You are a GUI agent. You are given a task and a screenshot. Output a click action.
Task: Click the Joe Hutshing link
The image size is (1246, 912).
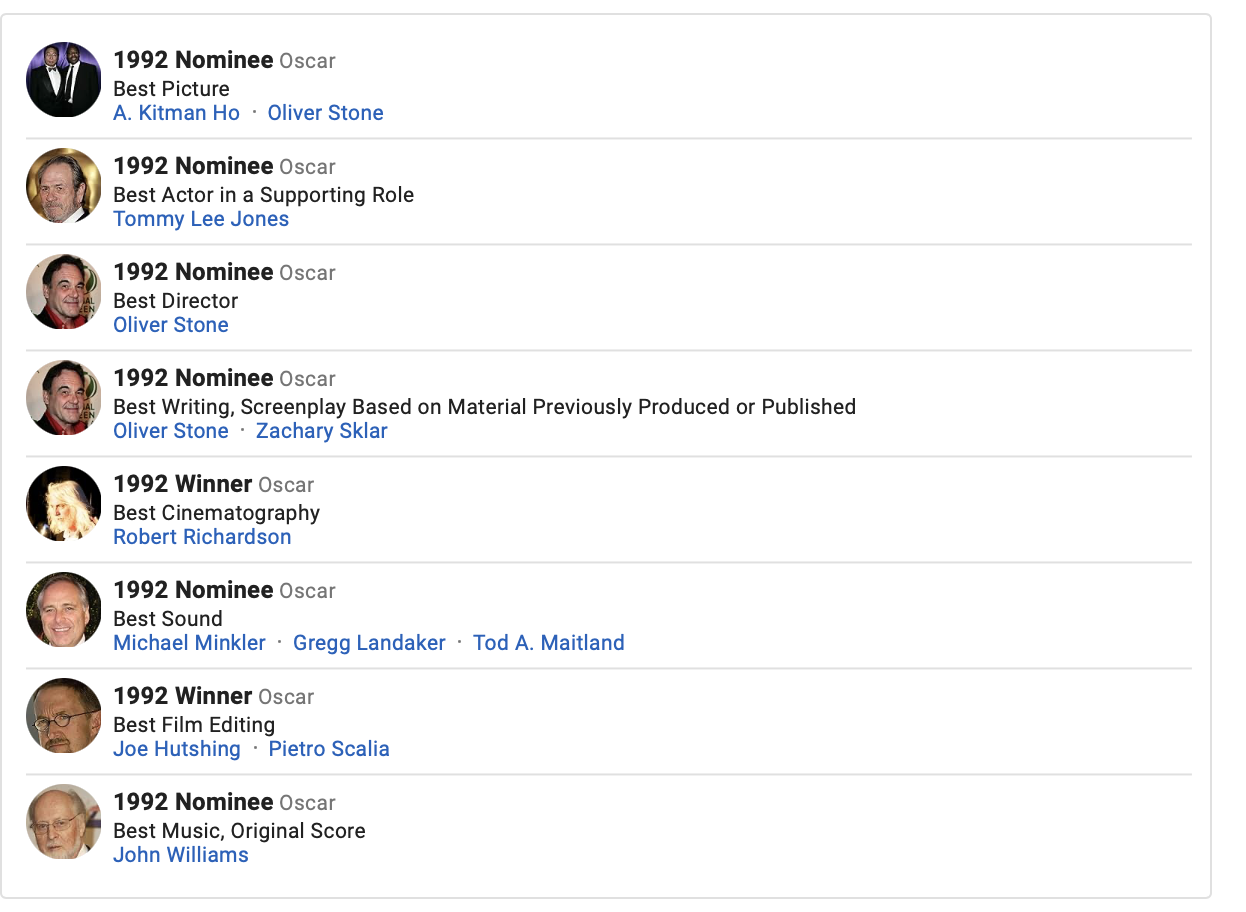177,749
